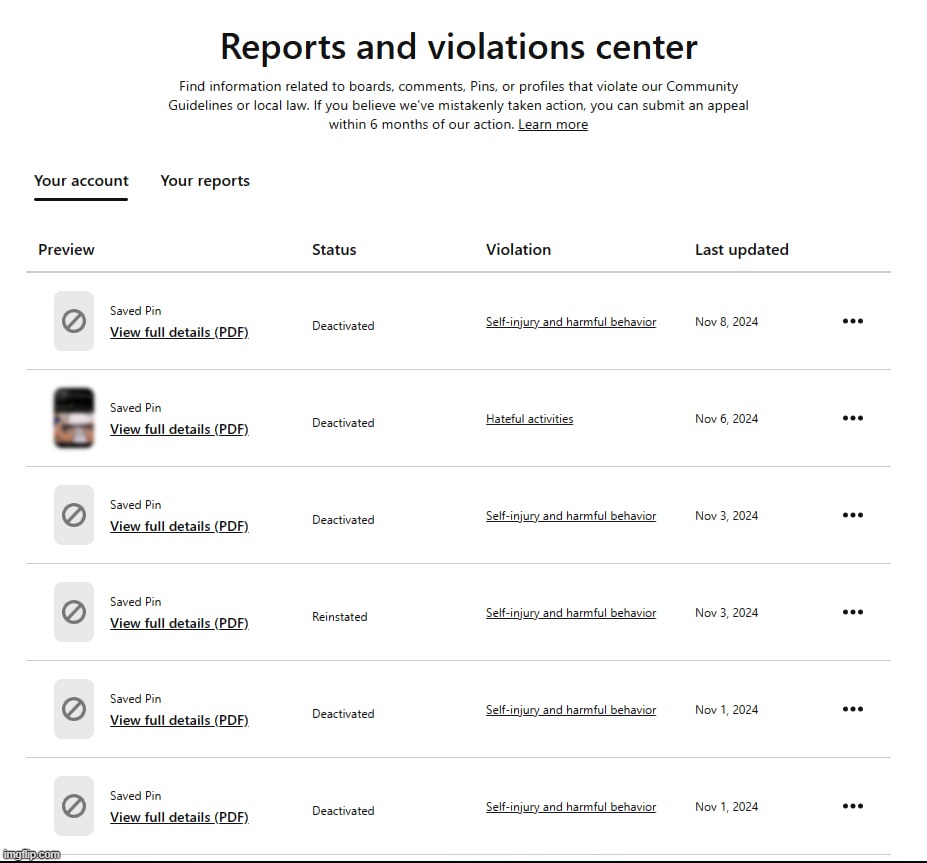View full details PDF in last row
Viewport: 927px width, 863px height.
click(179, 817)
